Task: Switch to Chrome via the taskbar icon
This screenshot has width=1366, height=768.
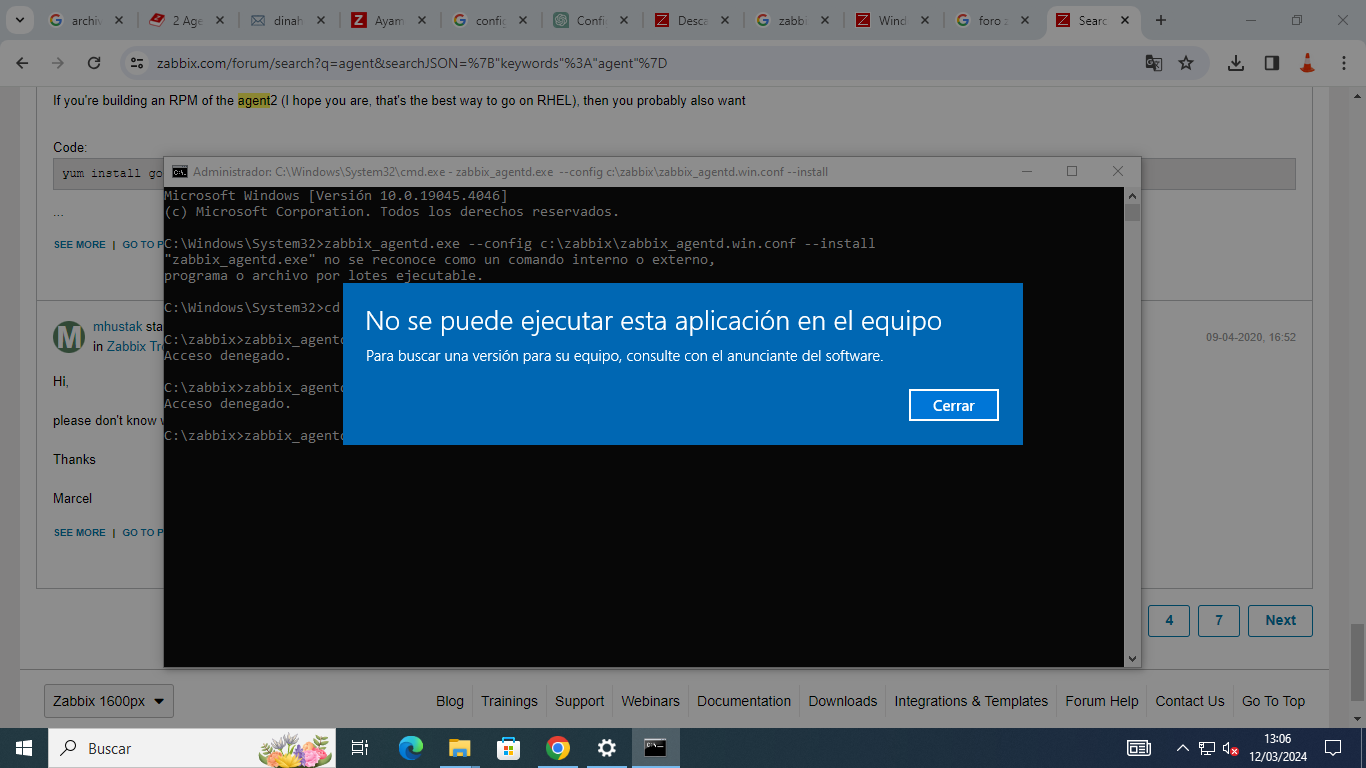Action: click(x=558, y=748)
